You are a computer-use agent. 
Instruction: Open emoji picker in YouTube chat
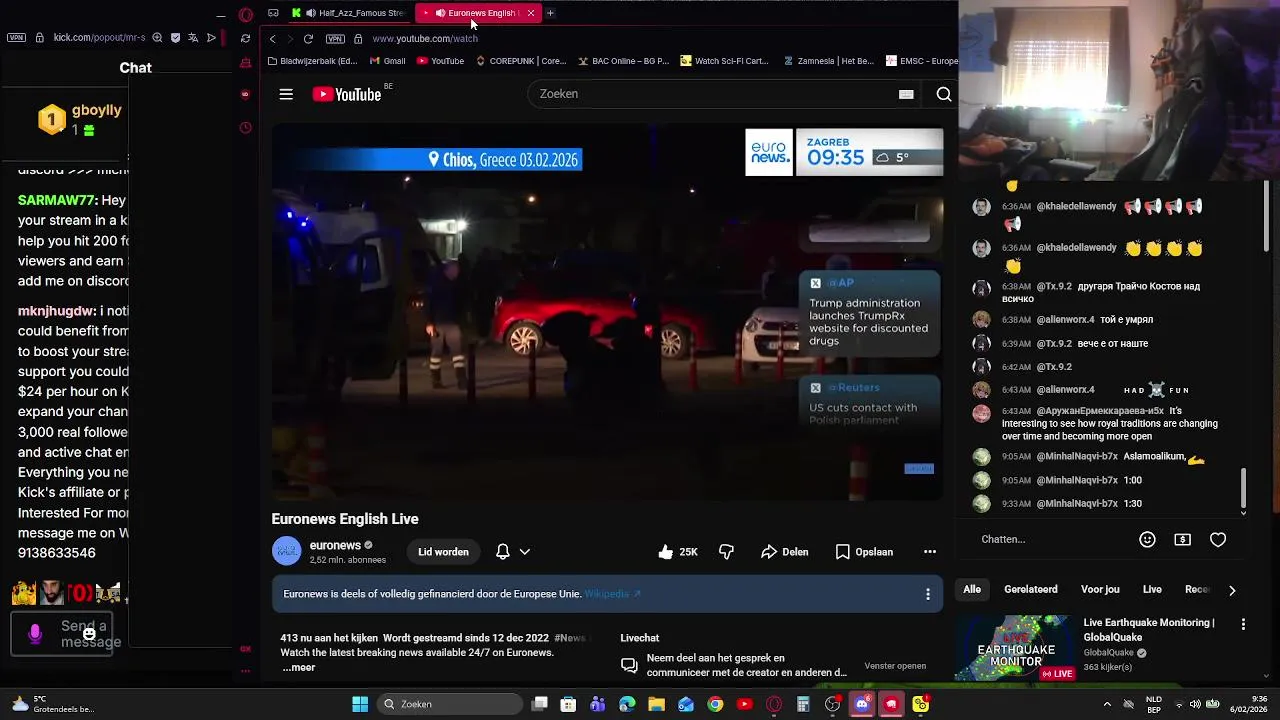pyautogui.click(x=1147, y=539)
